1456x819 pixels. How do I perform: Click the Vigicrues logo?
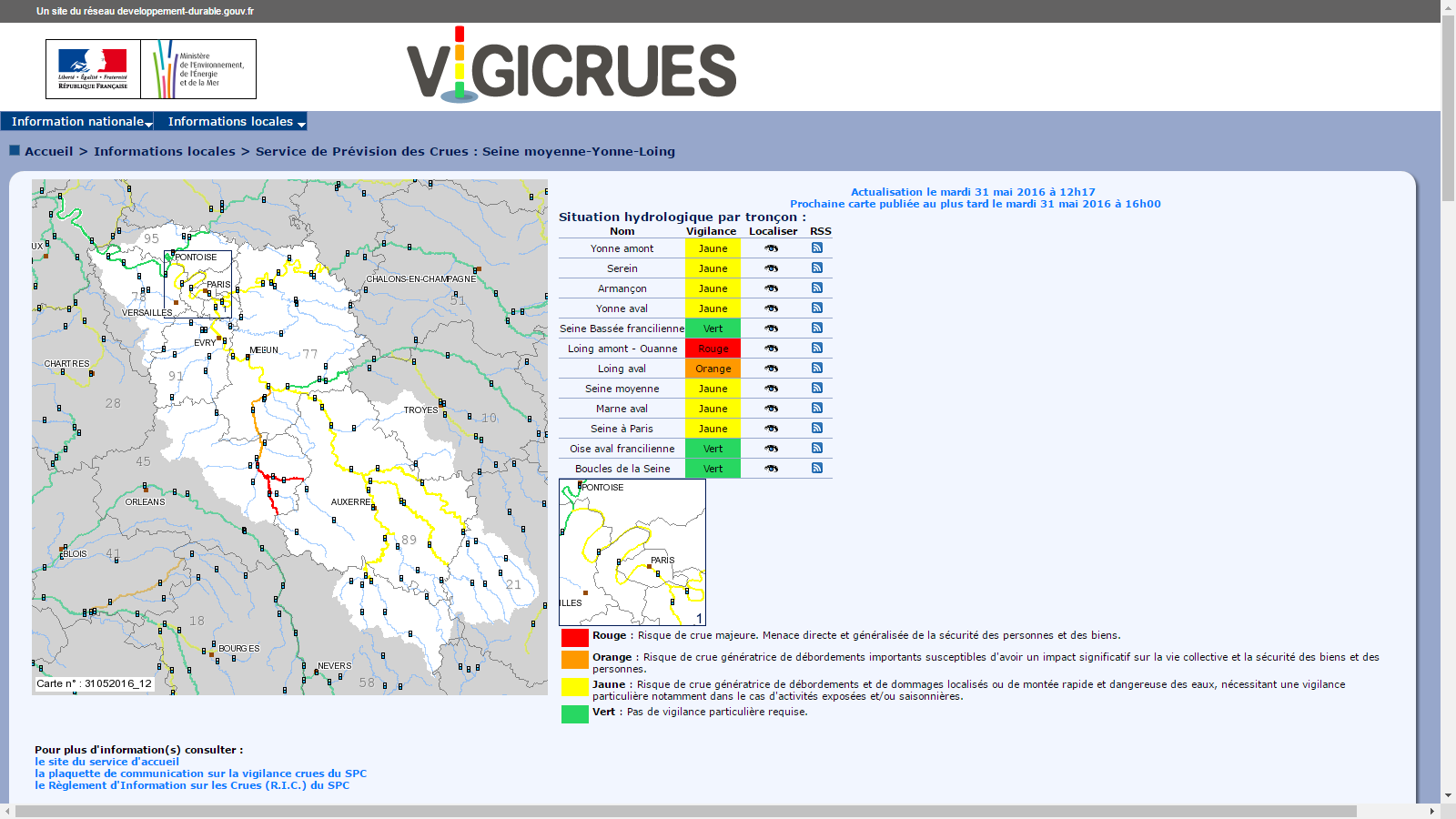(571, 66)
